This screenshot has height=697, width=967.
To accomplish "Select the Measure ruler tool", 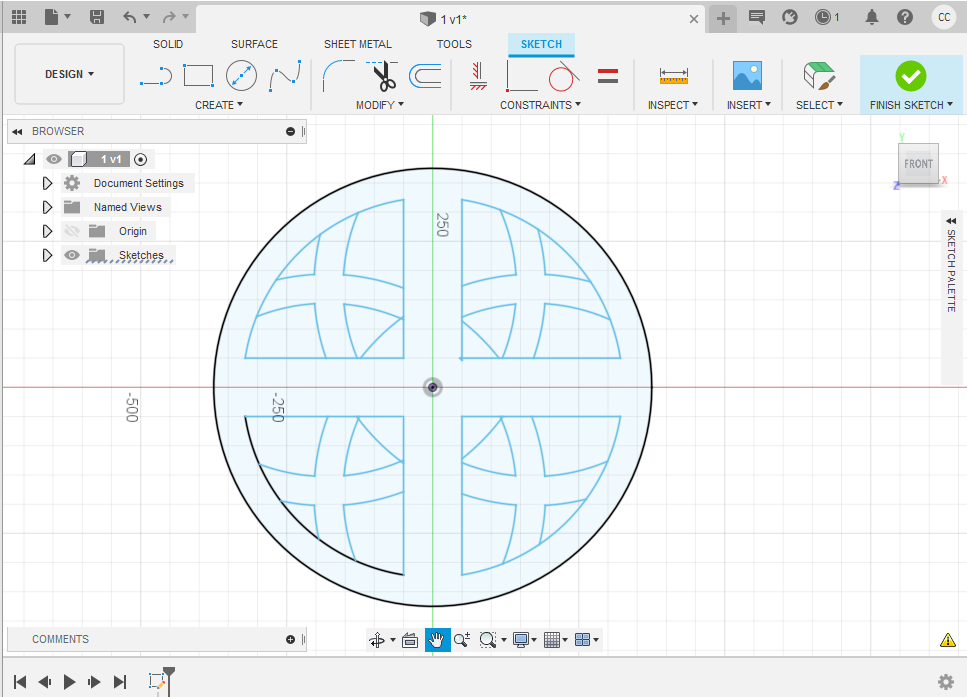I will (x=673, y=76).
